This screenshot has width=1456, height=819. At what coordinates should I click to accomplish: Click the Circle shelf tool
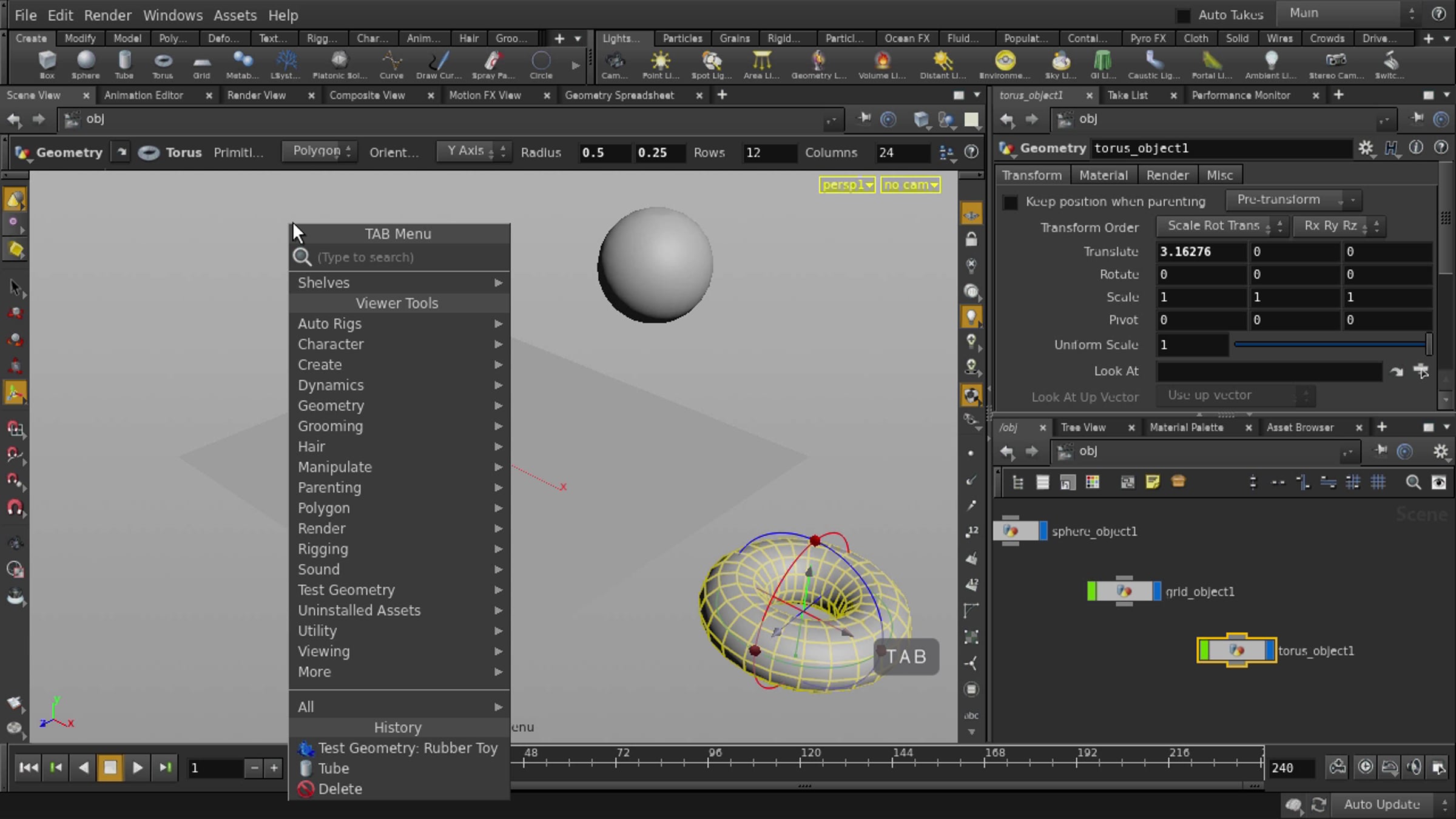[x=541, y=65]
